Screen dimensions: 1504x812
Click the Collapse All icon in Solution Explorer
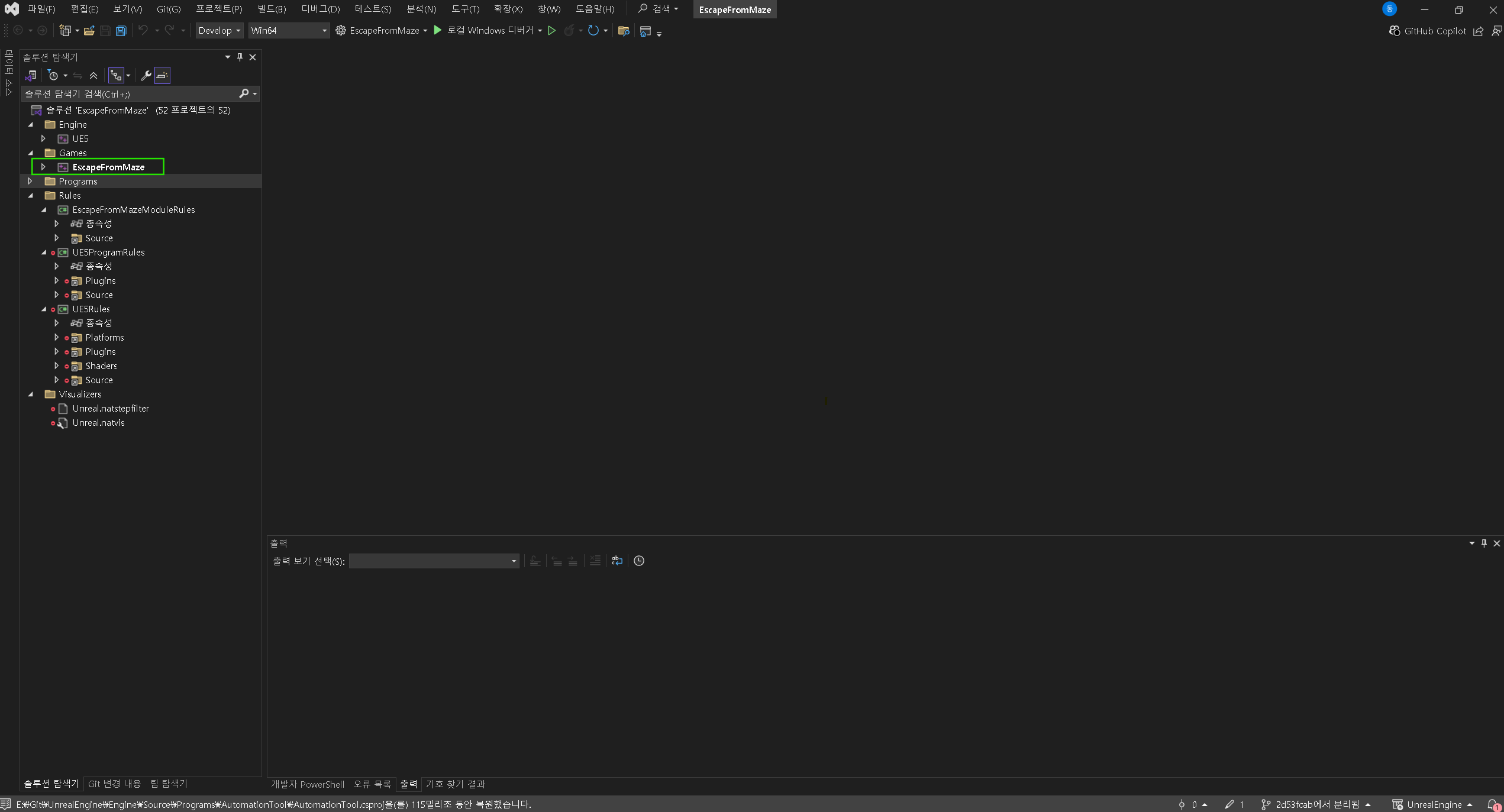click(93, 76)
